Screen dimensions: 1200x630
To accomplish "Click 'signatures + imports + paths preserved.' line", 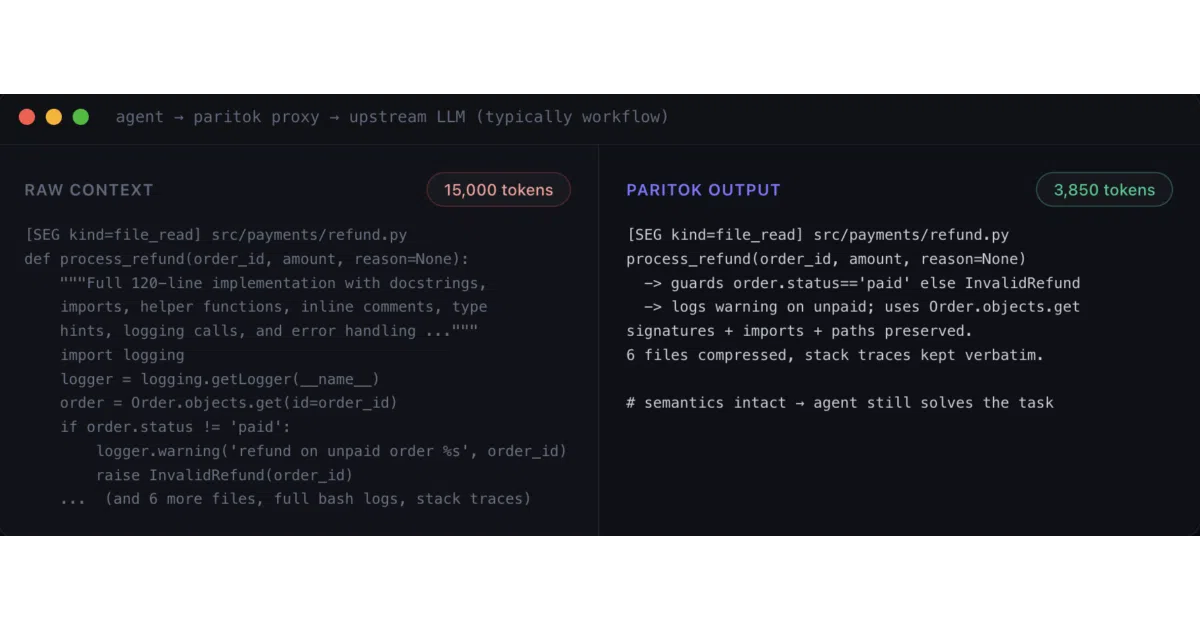I will 800,331.
